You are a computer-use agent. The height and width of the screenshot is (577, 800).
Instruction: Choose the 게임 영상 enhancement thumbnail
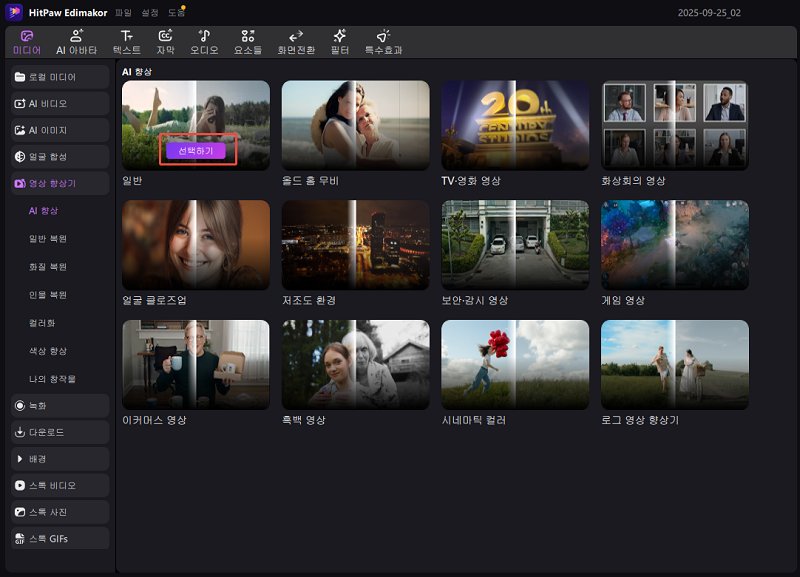click(x=675, y=245)
